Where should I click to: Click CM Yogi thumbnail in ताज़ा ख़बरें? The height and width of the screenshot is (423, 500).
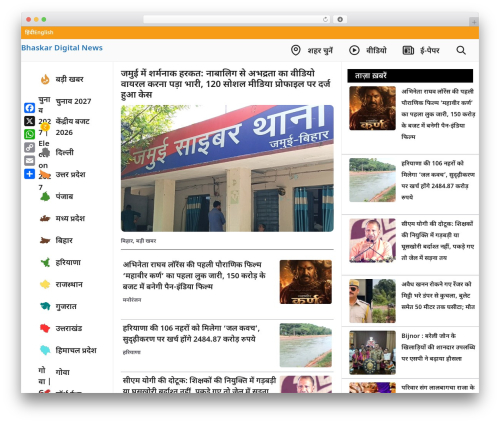click(x=372, y=240)
